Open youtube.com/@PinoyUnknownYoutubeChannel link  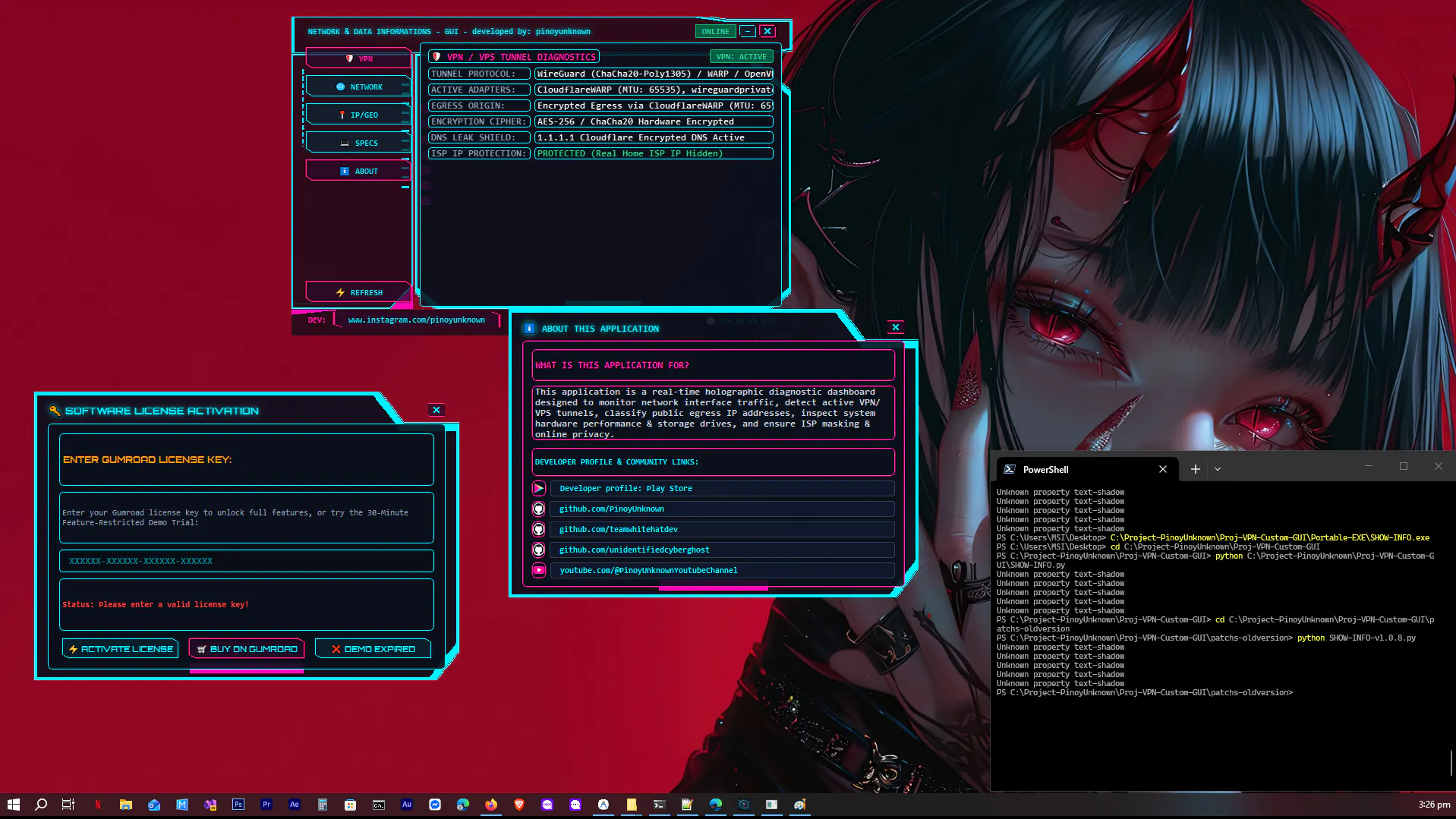(x=722, y=570)
